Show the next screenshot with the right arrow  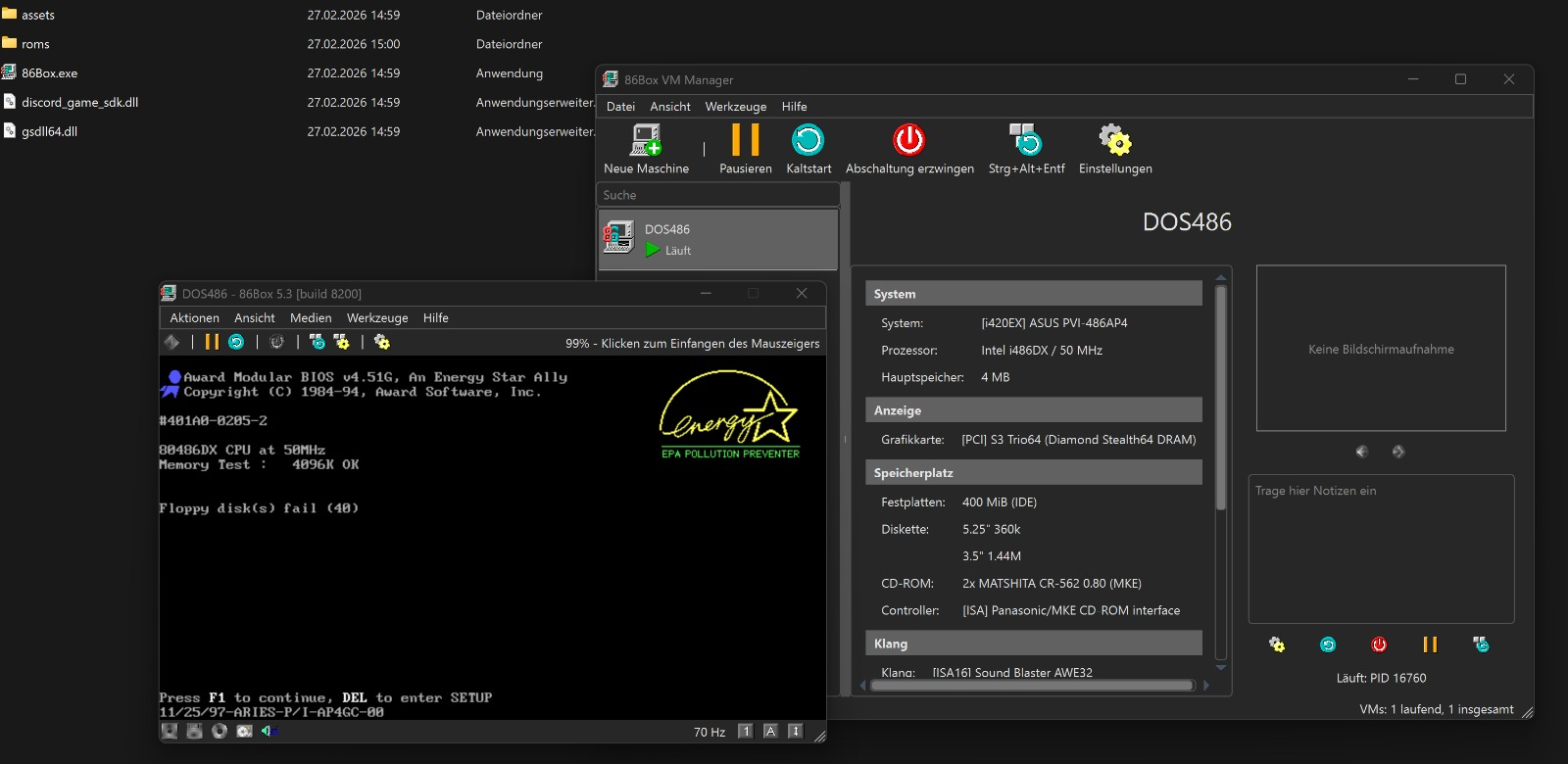[x=1398, y=452]
